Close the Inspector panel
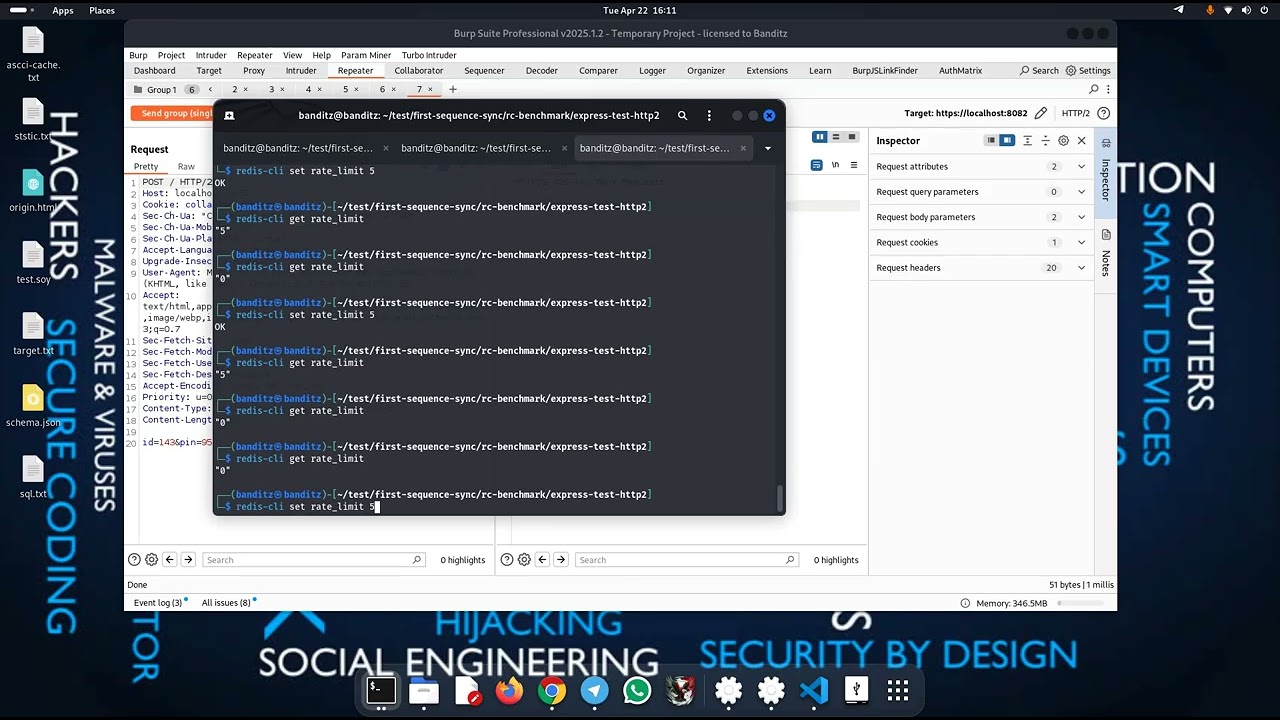1280x720 pixels. point(1081,141)
